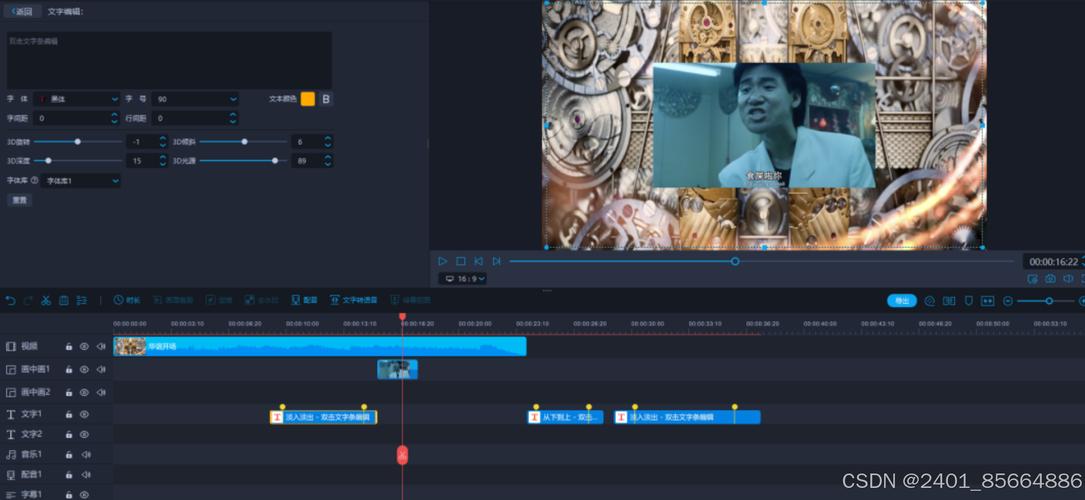Toggle visibility eye of 画中画2 track

[x=84, y=392]
